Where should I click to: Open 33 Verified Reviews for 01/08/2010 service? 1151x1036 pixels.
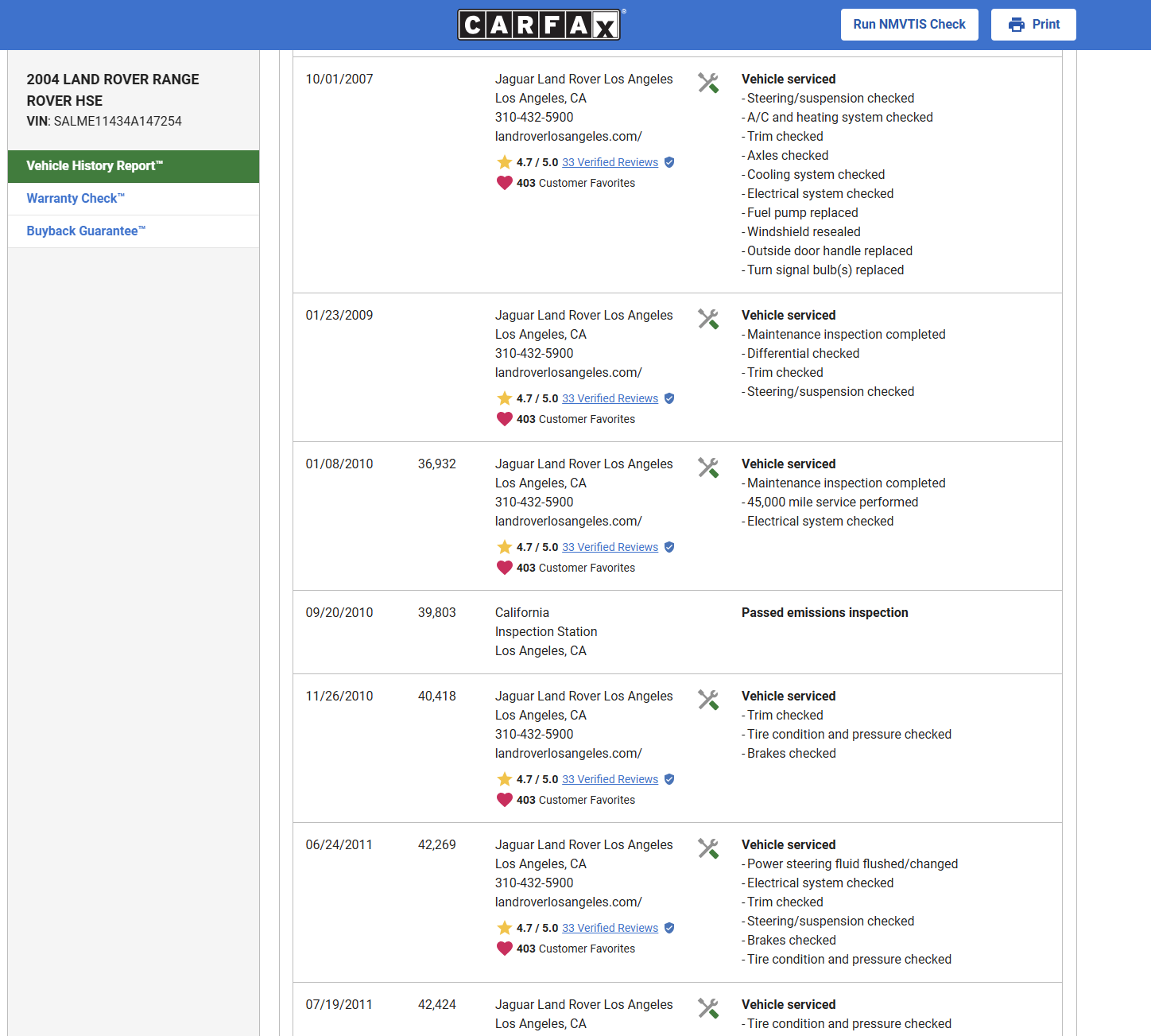click(610, 547)
